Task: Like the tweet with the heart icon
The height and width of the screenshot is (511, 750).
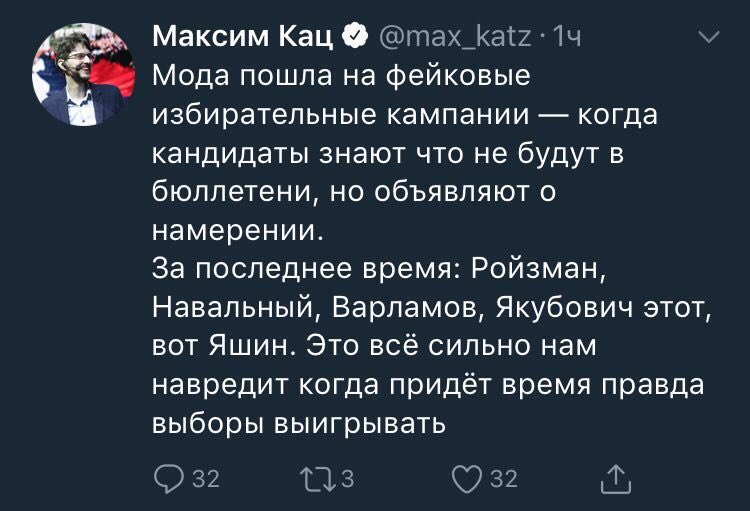Action: [x=468, y=479]
